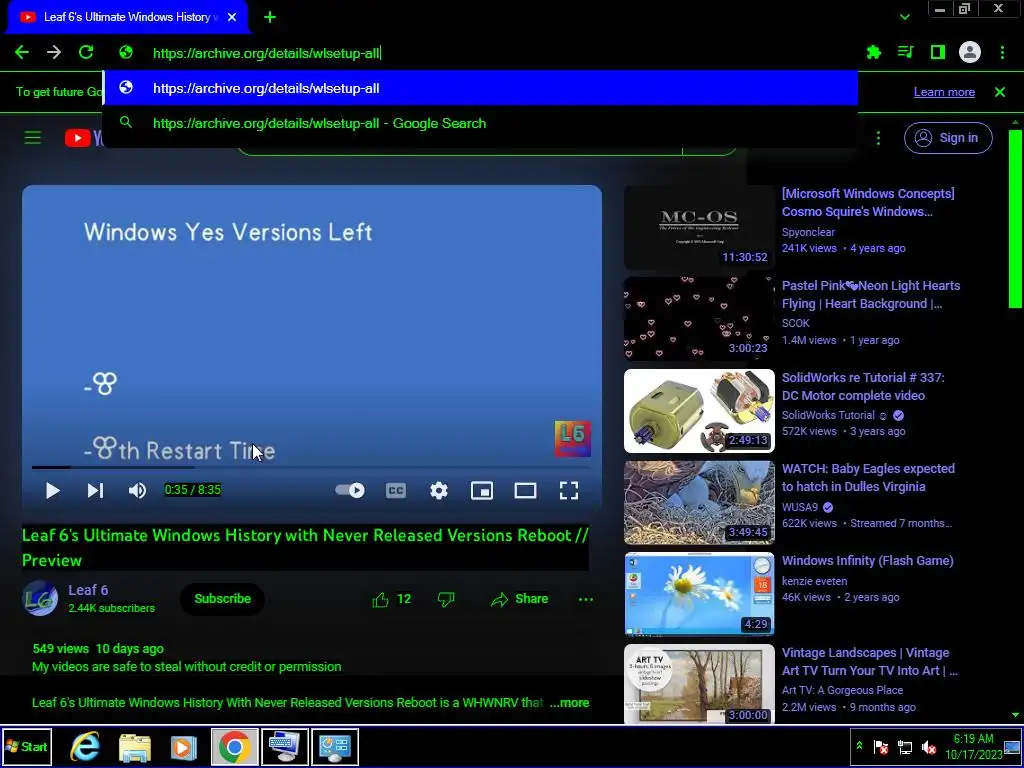Enable the miniplayer
Viewport: 1024px width, 768px height.
[x=482, y=490]
